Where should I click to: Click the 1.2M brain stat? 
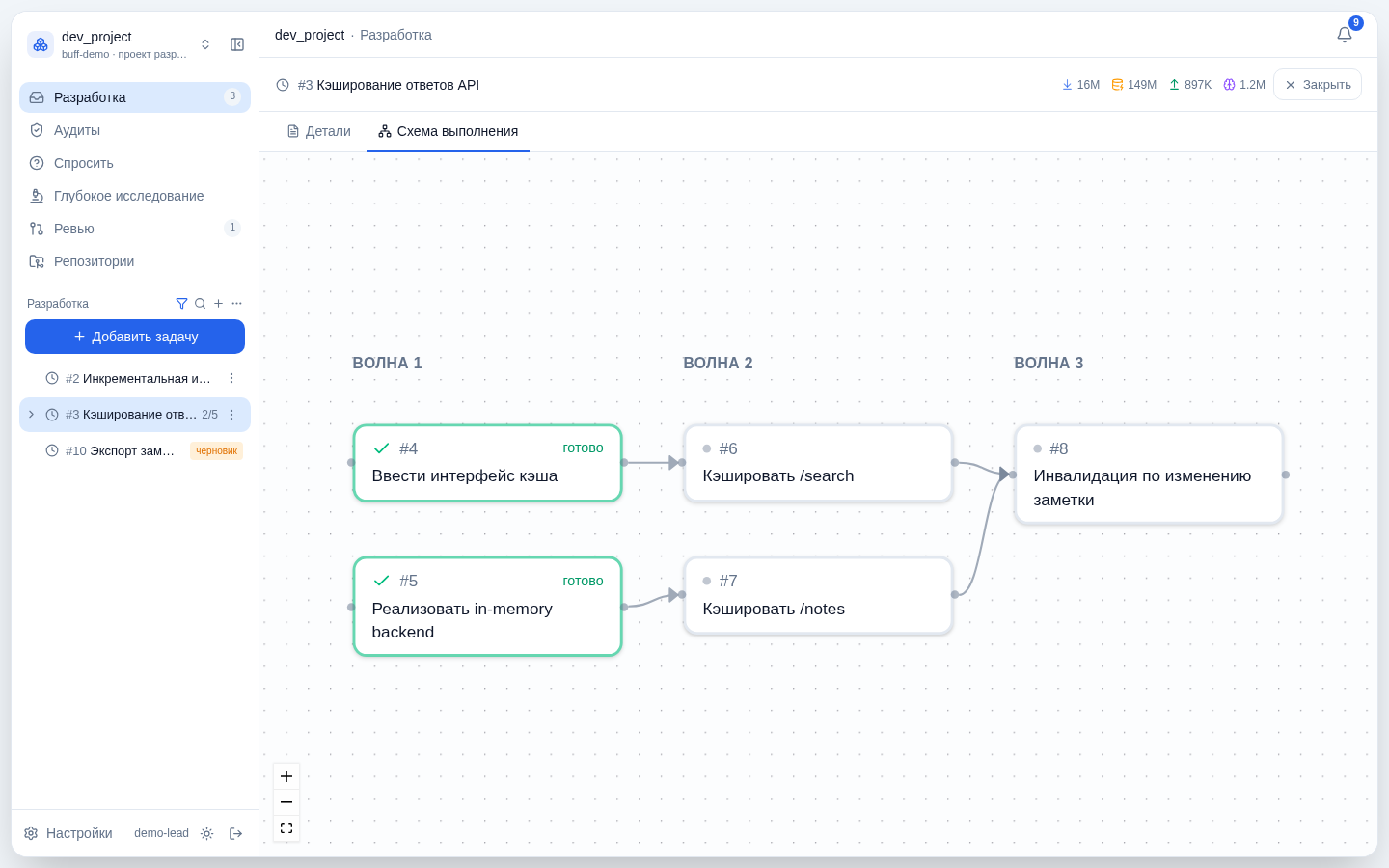(1243, 85)
